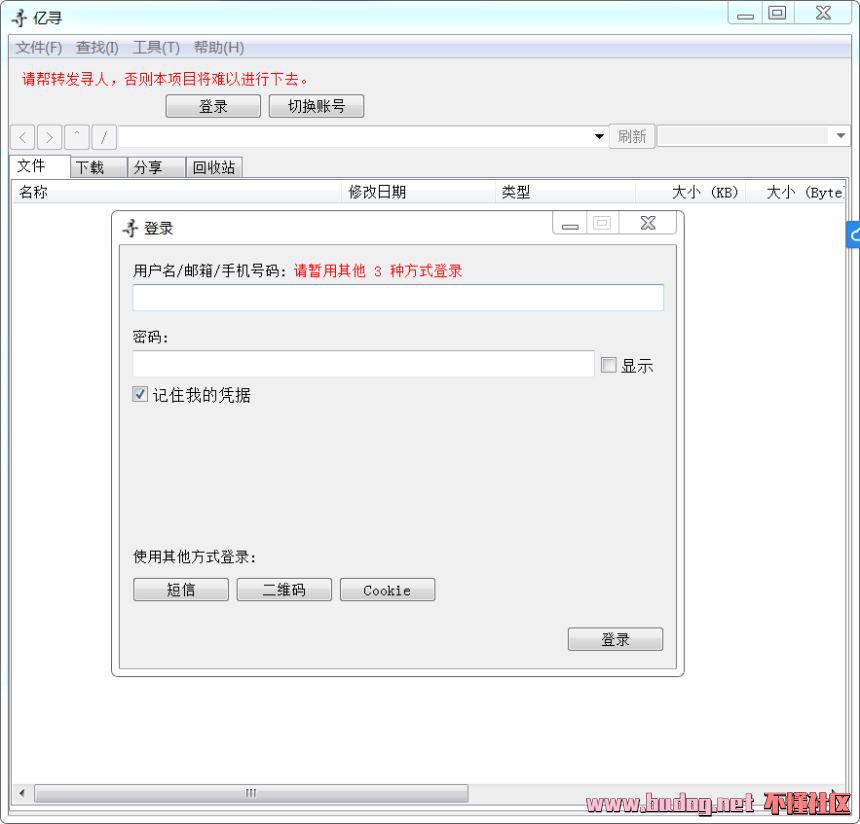
Task: Open the 查找(I) menu
Action: (97, 48)
